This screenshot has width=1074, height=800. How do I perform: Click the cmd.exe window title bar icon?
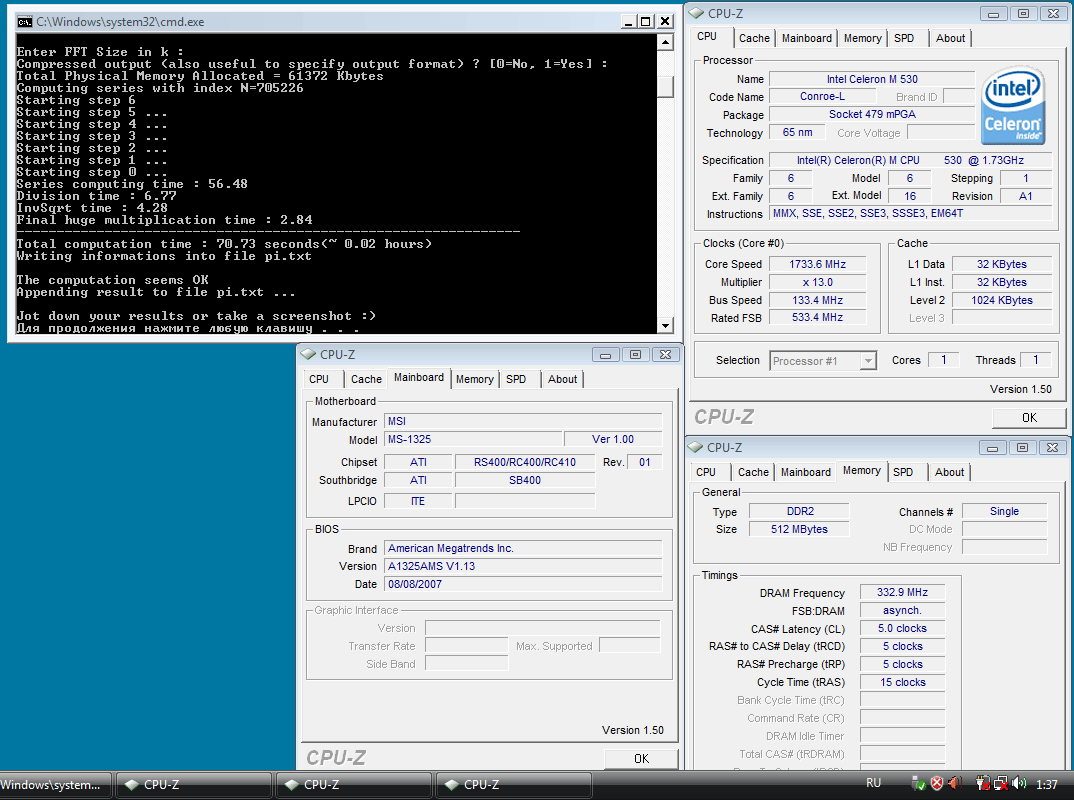point(25,22)
